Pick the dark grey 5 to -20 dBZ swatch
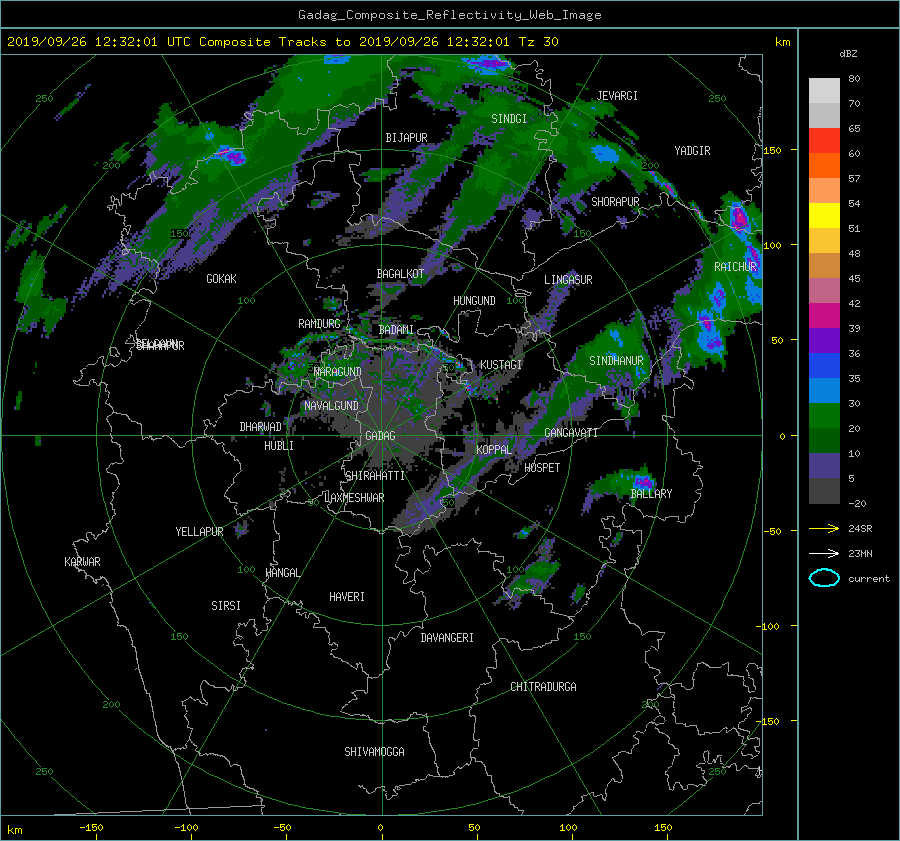This screenshot has width=900, height=841. pos(824,491)
